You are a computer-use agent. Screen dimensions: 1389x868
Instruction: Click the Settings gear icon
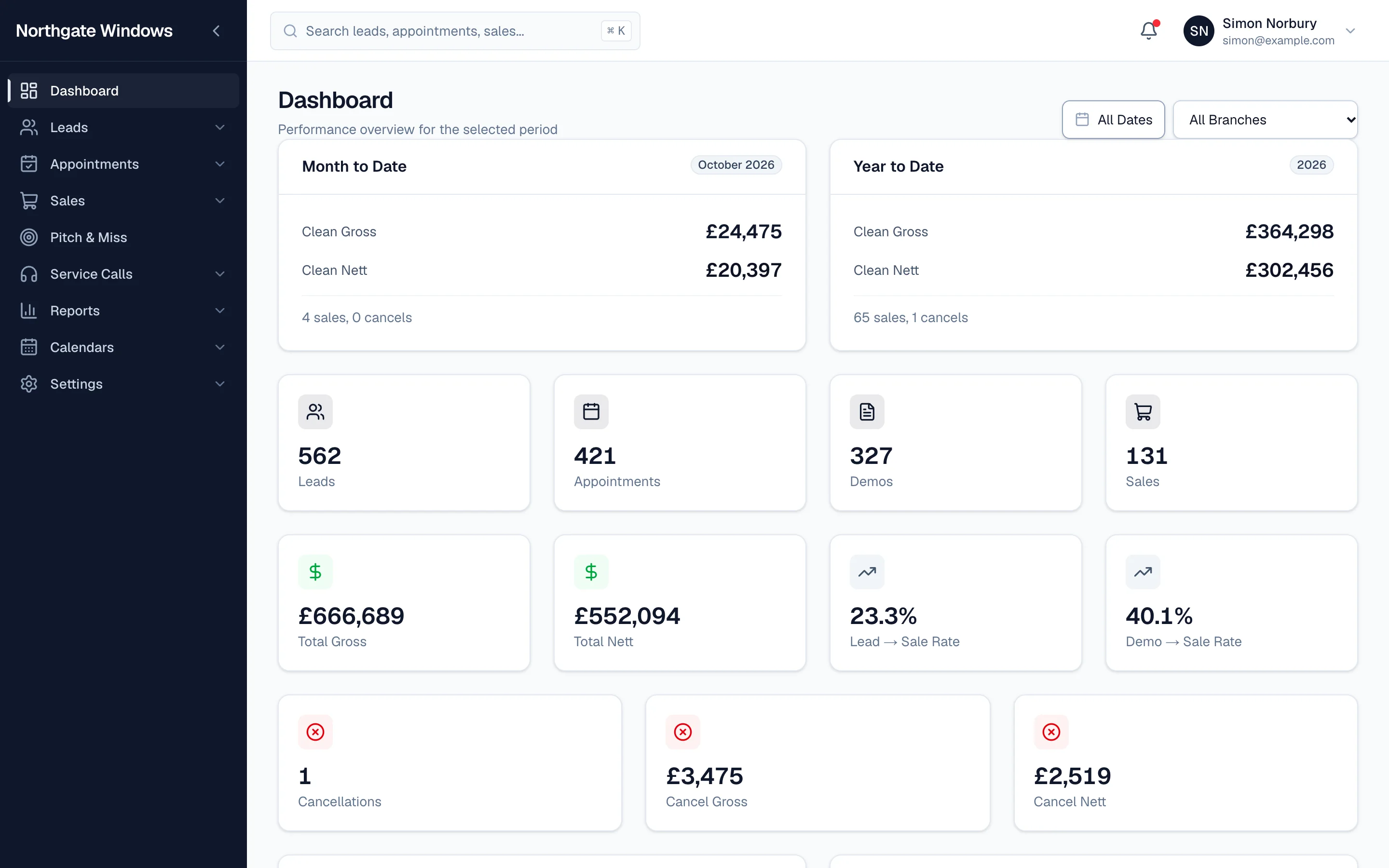(29, 384)
